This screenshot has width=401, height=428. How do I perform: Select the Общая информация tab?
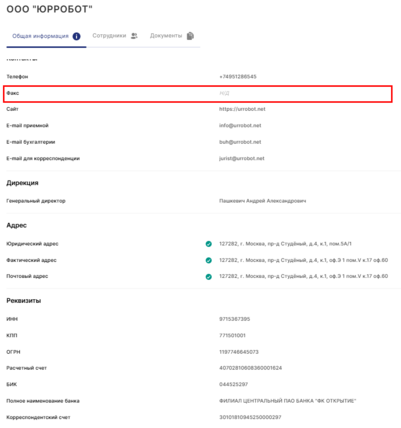(x=46, y=36)
